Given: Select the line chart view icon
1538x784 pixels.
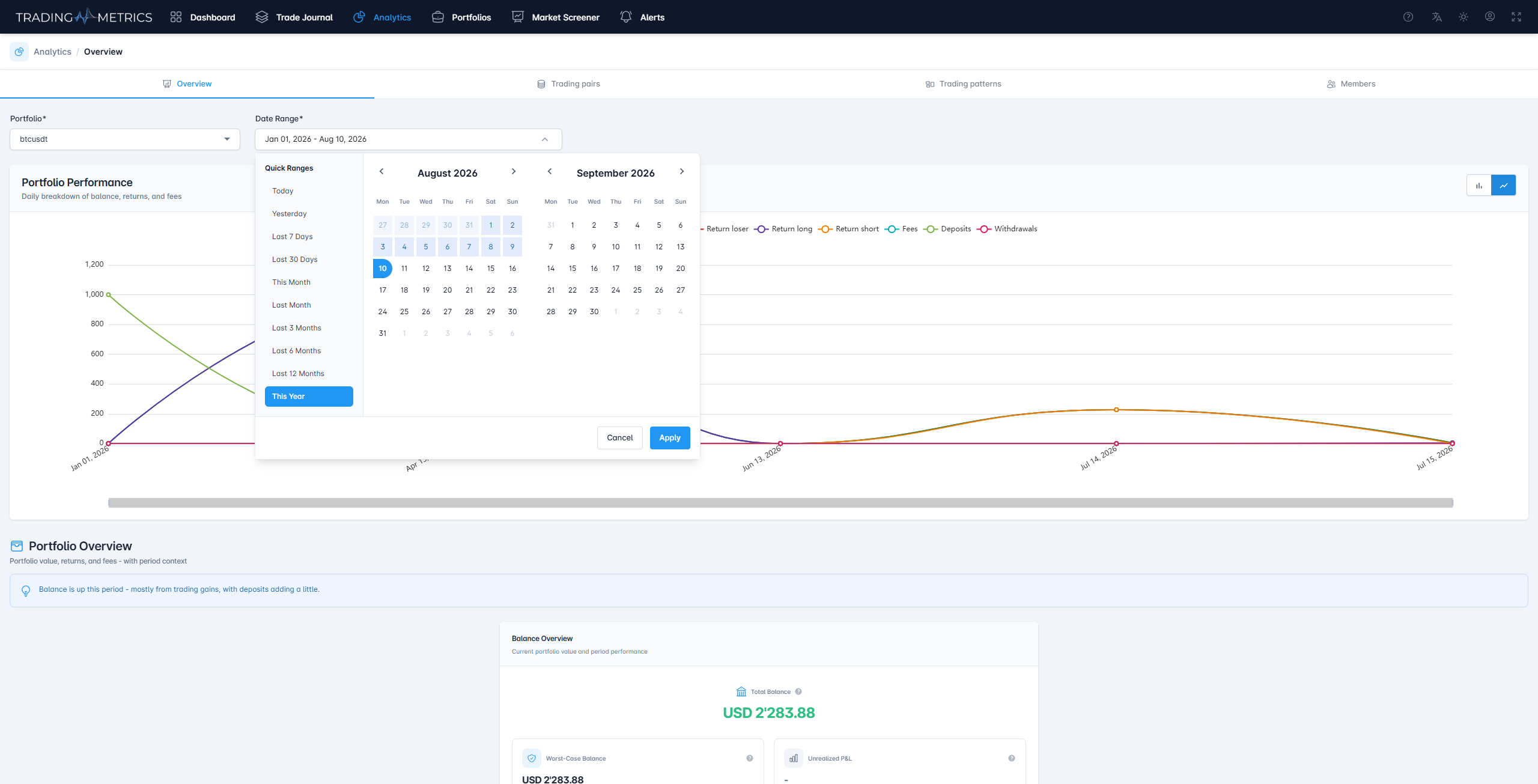Looking at the screenshot, I should click(x=1504, y=186).
